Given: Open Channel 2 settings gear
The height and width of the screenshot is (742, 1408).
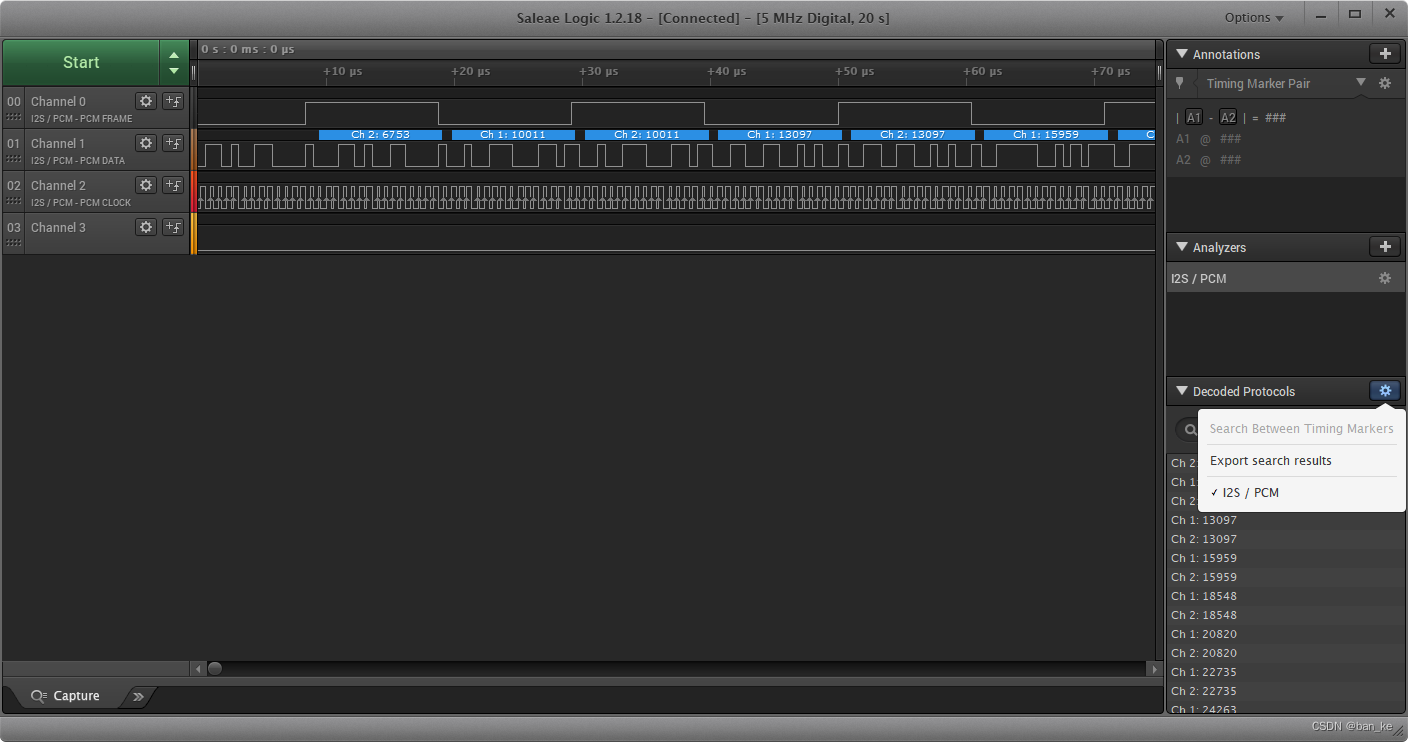Looking at the screenshot, I should (146, 185).
